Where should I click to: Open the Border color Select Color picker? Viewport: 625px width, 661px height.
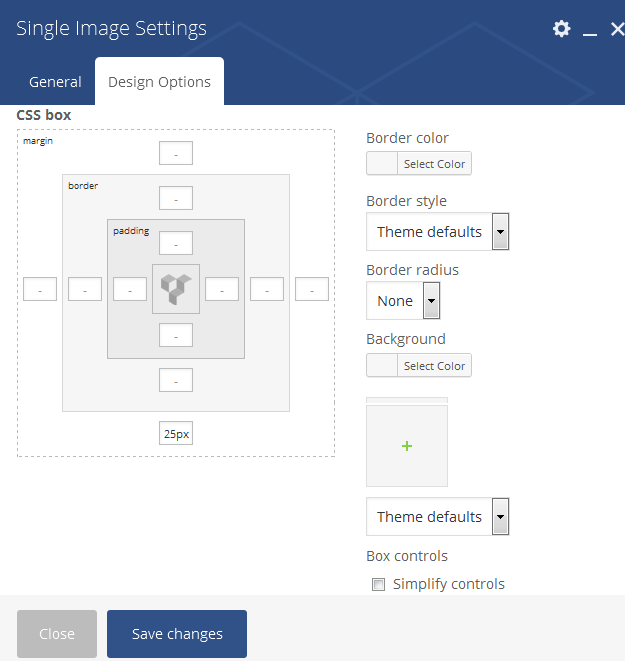click(419, 164)
